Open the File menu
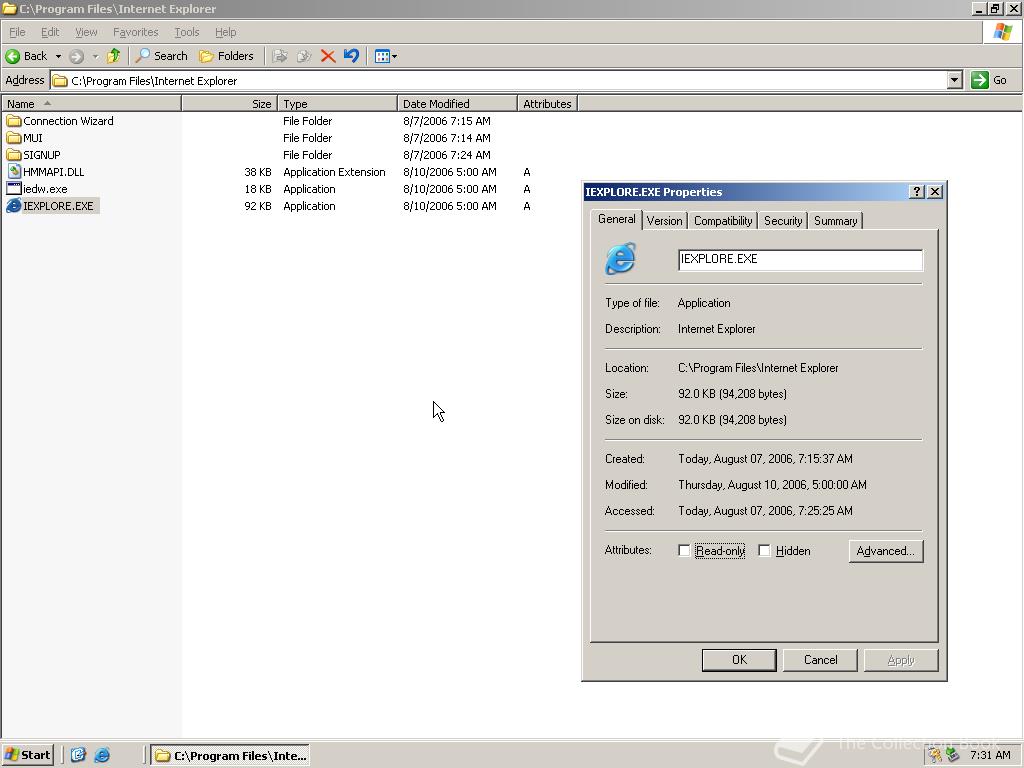Image resolution: width=1024 pixels, height=768 pixels. [x=17, y=32]
